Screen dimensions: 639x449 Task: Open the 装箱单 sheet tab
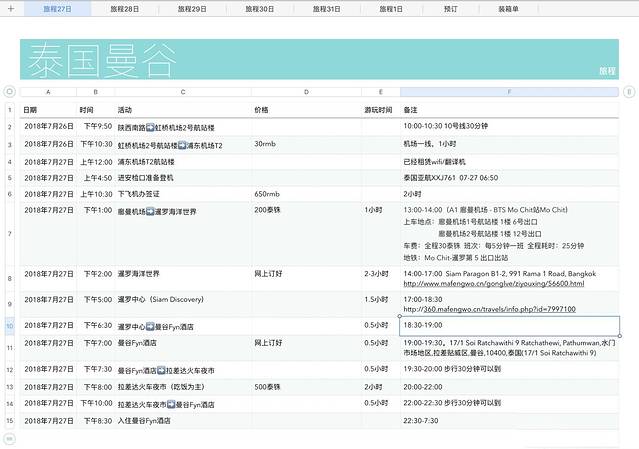point(508,8)
